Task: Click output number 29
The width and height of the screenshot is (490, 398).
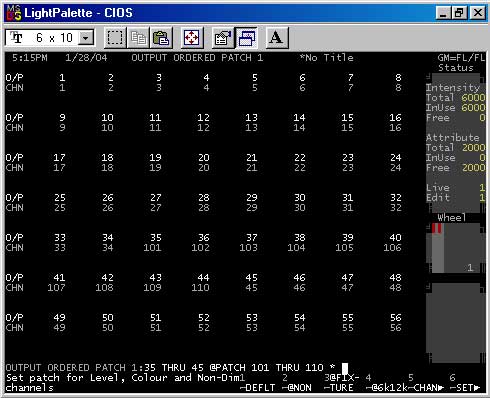Action: pyautogui.click(x=251, y=198)
